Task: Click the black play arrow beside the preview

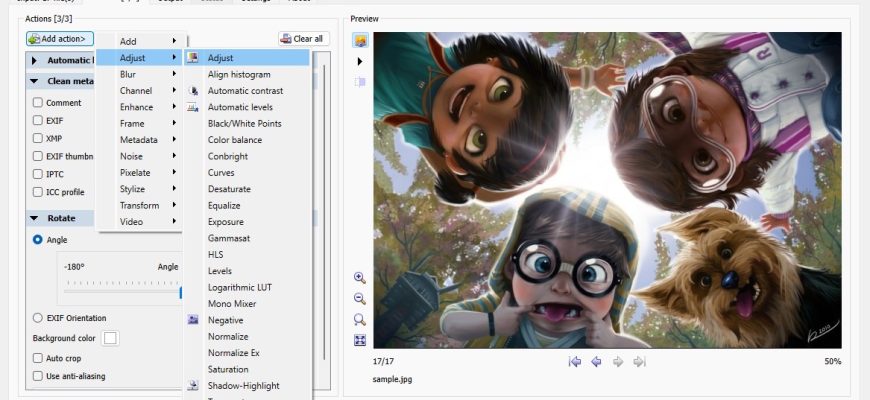Action: pos(360,61)
